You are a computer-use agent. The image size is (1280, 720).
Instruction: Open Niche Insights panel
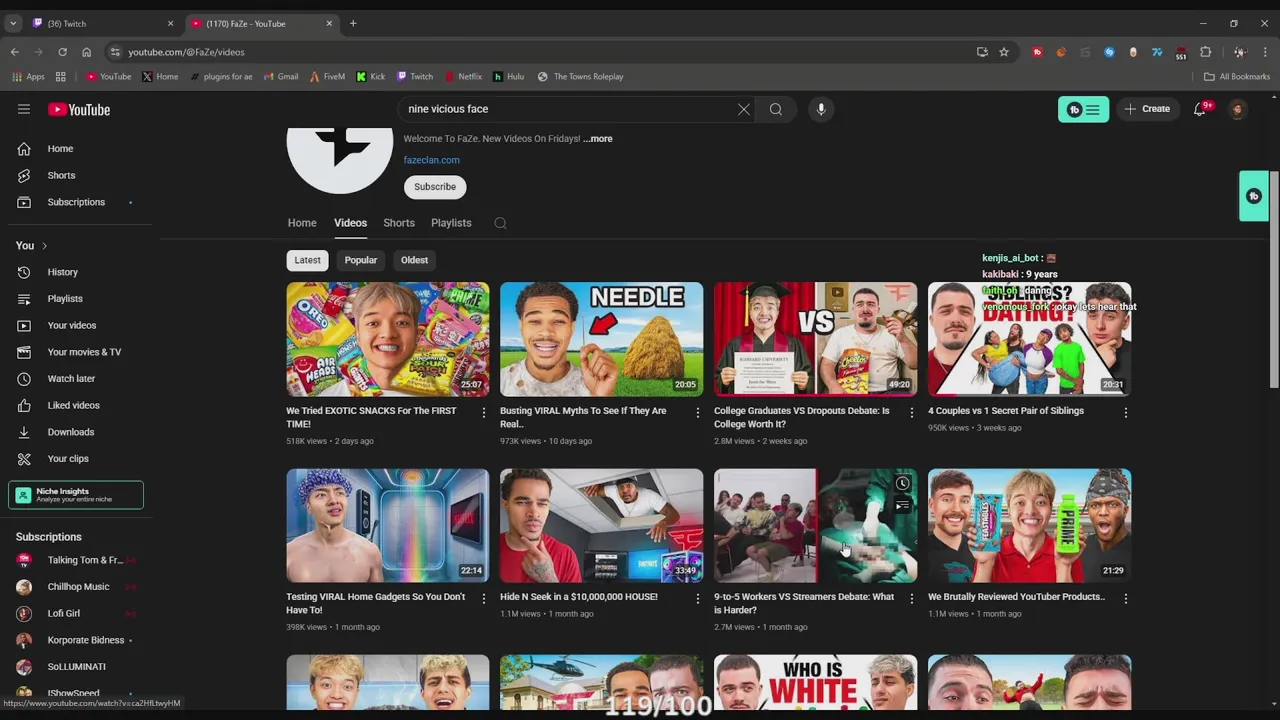[76, 495]
